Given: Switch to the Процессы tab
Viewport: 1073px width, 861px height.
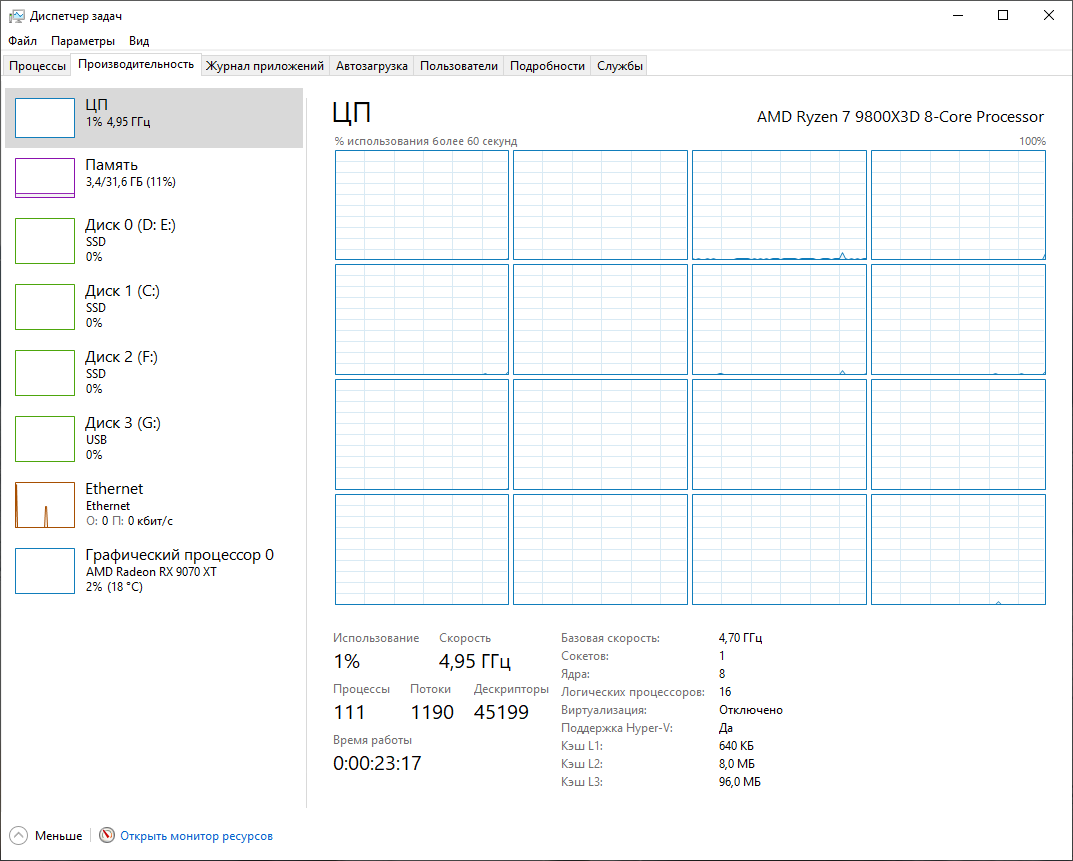Looking at the screenshot, I should click(36, 64).
